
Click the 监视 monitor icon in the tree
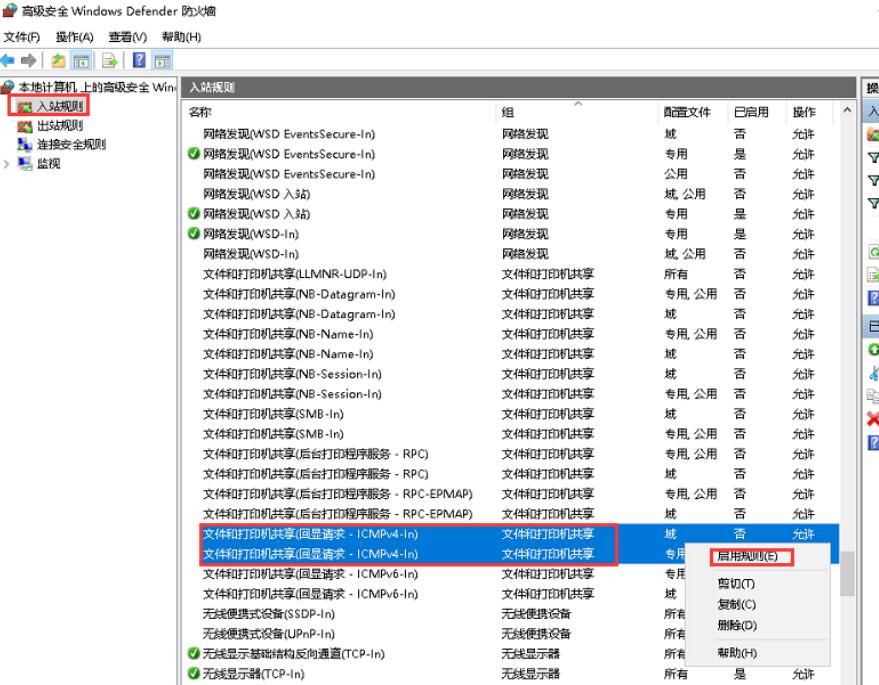tap(25, 164)
